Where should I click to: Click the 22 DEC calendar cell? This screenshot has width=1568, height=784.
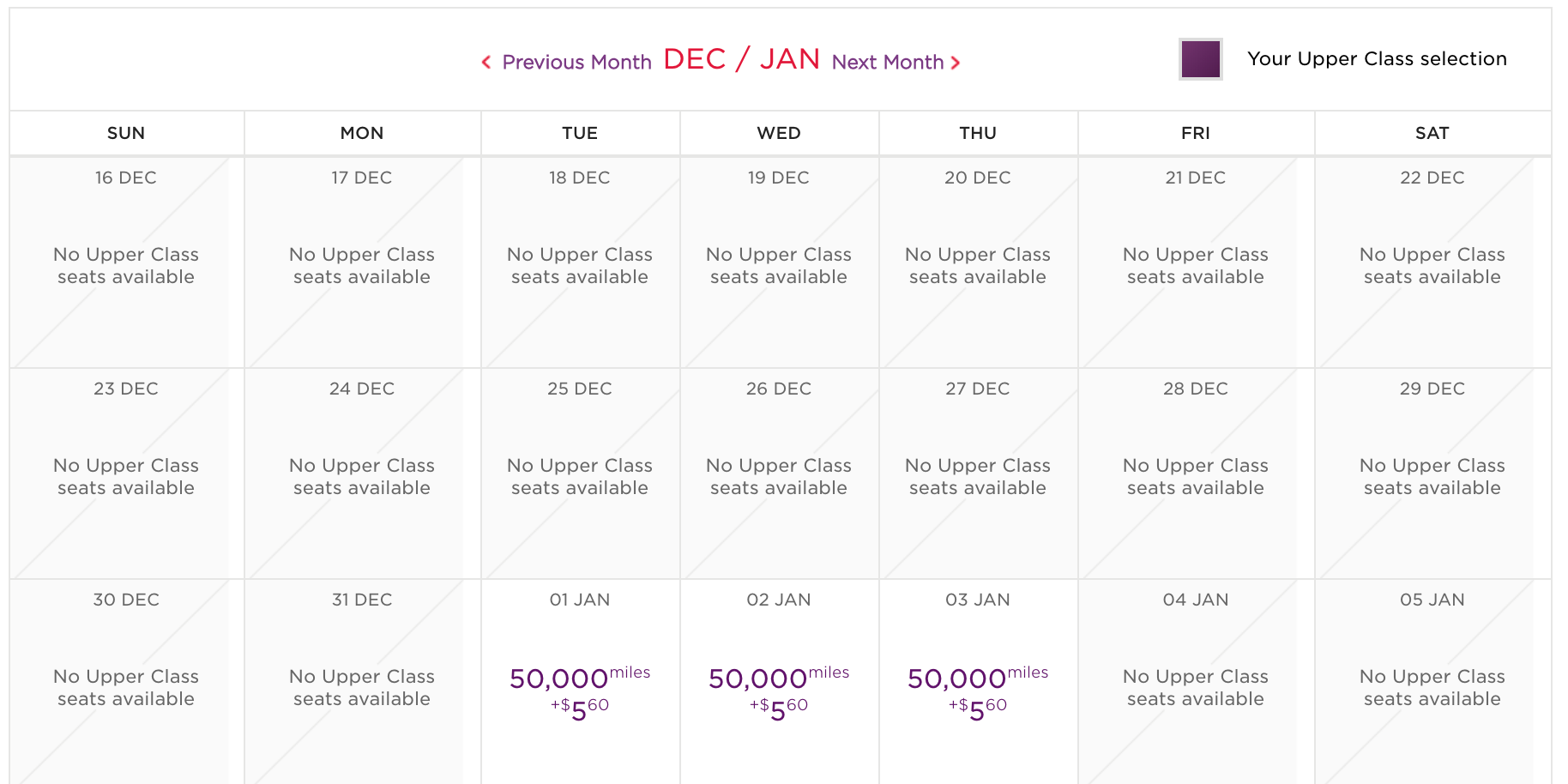pos(1432,262)
